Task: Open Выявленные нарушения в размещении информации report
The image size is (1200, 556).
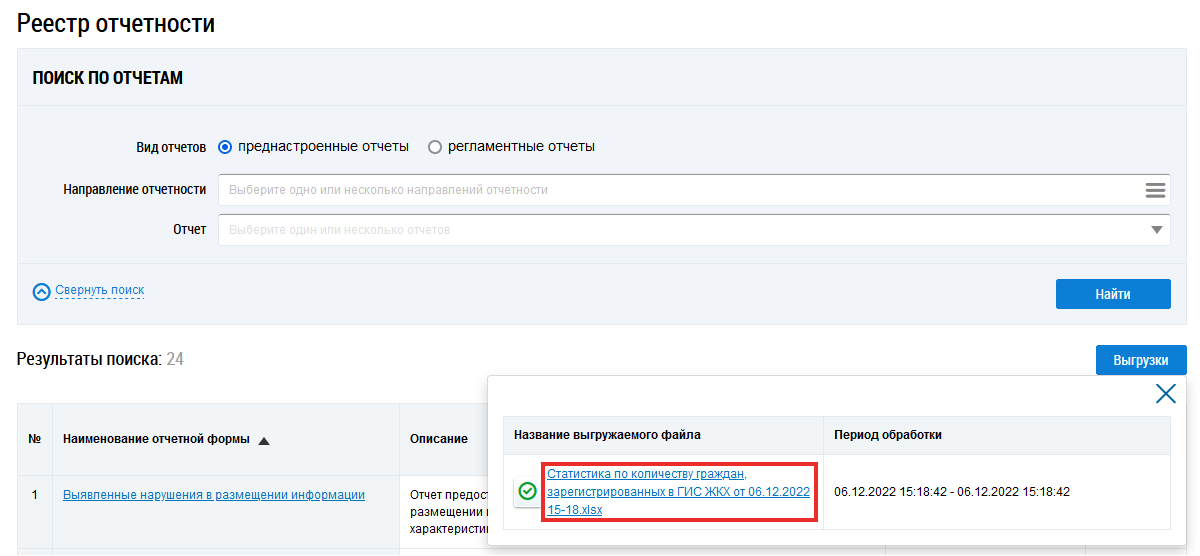Action: [213, 494]
